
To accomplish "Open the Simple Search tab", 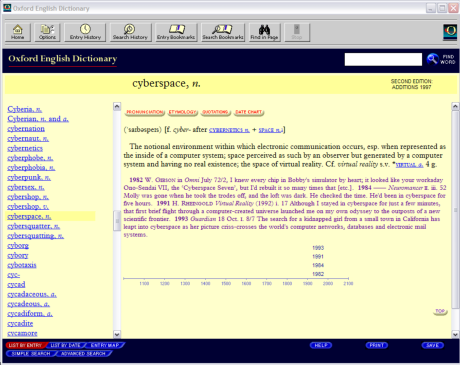I will pos(31,354).
